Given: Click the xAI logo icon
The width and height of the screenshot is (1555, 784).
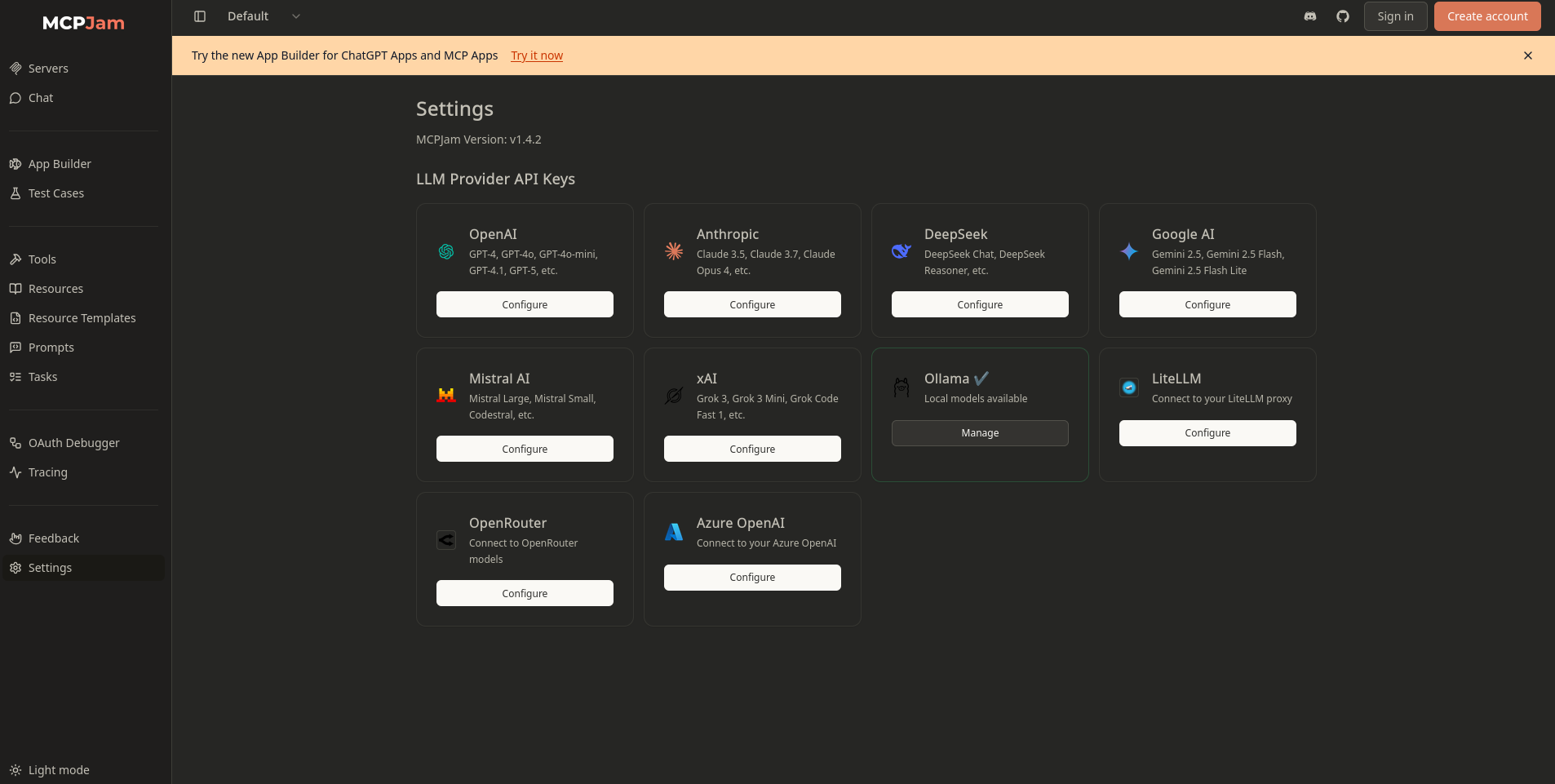Looking at the screenshot, I should point(674,396).
